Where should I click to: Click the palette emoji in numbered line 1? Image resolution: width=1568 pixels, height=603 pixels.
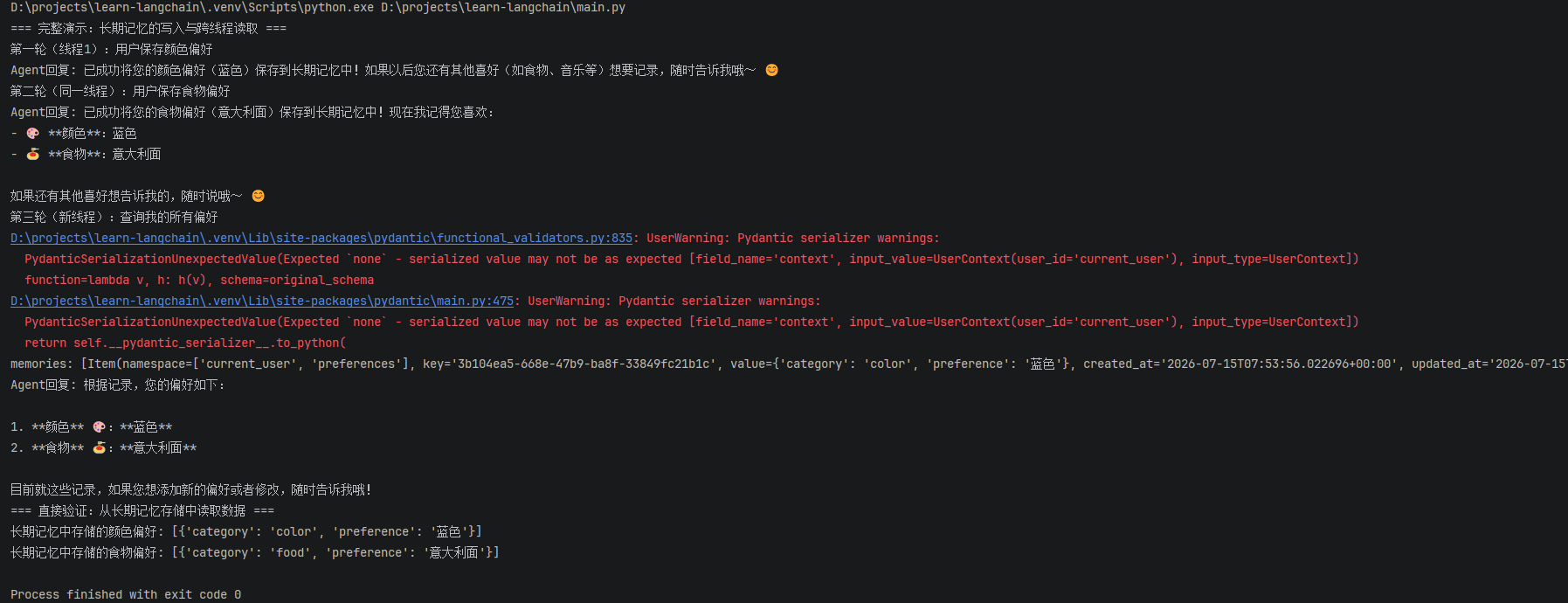(100, 426)
